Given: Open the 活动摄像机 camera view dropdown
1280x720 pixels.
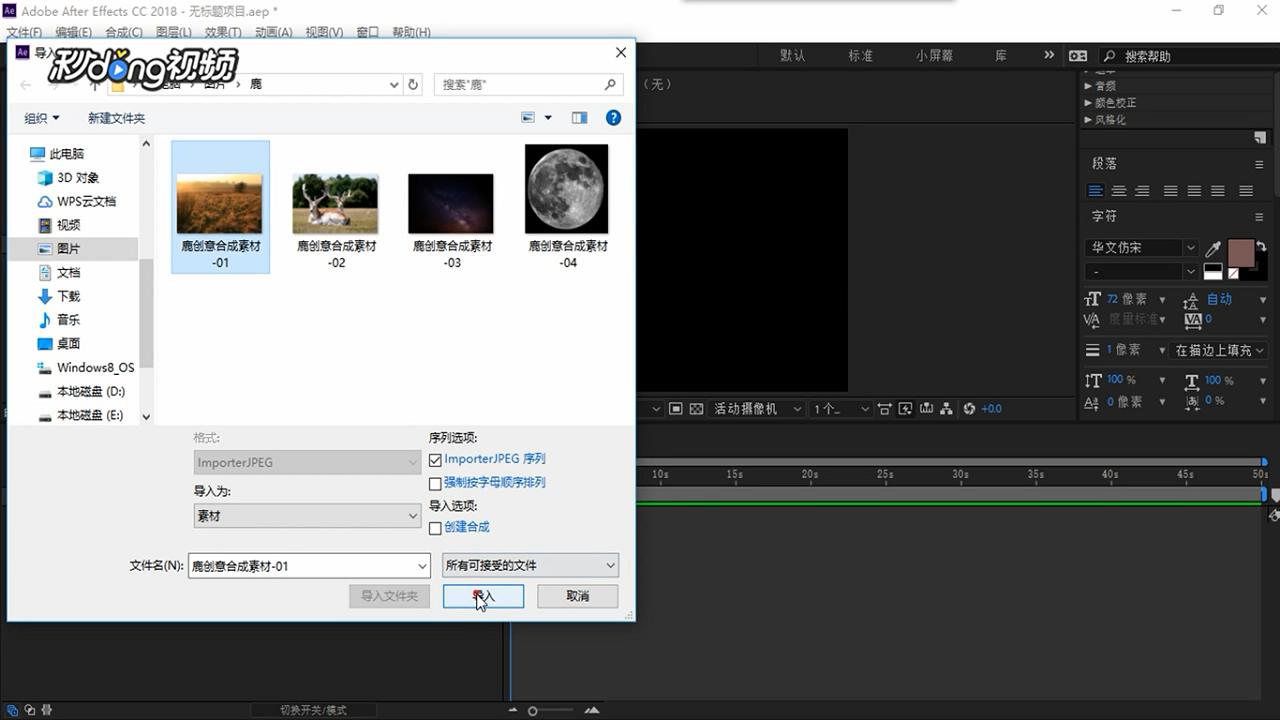Looking at the screenshot, I should point(758,409).
